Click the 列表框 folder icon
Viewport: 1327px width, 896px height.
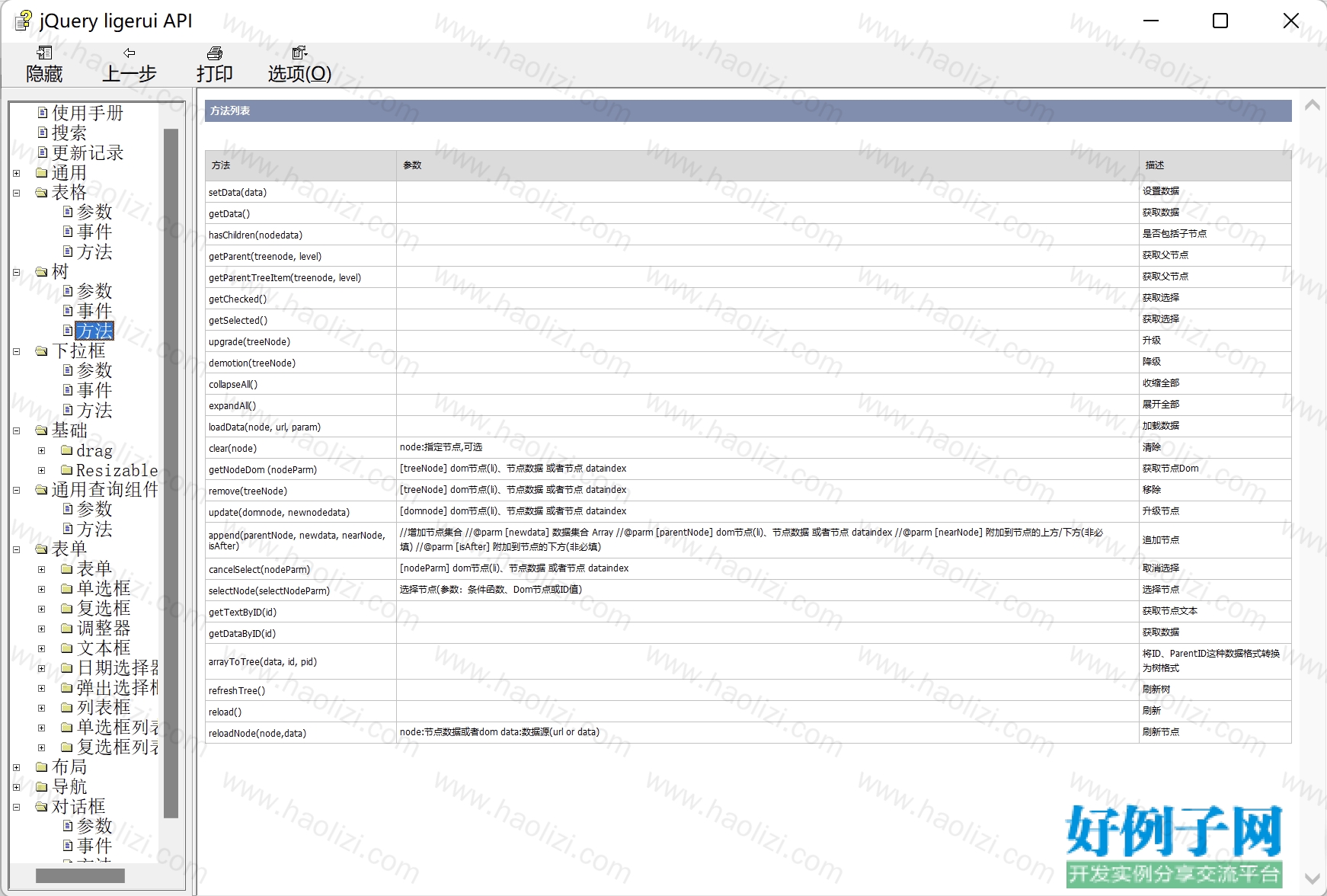tap(67, 708)
